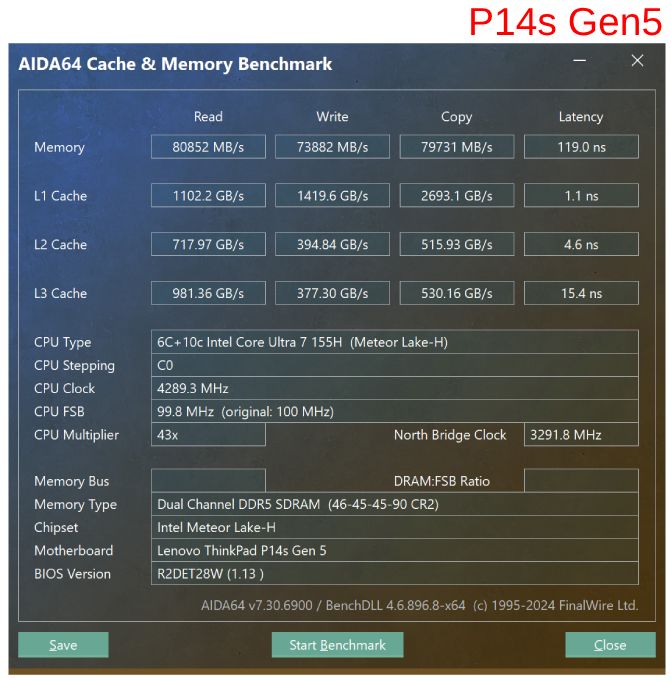Click the L1 Cache row label
Image resolution: width=671 pixels, height=682 pixels.
pos(60,196)
